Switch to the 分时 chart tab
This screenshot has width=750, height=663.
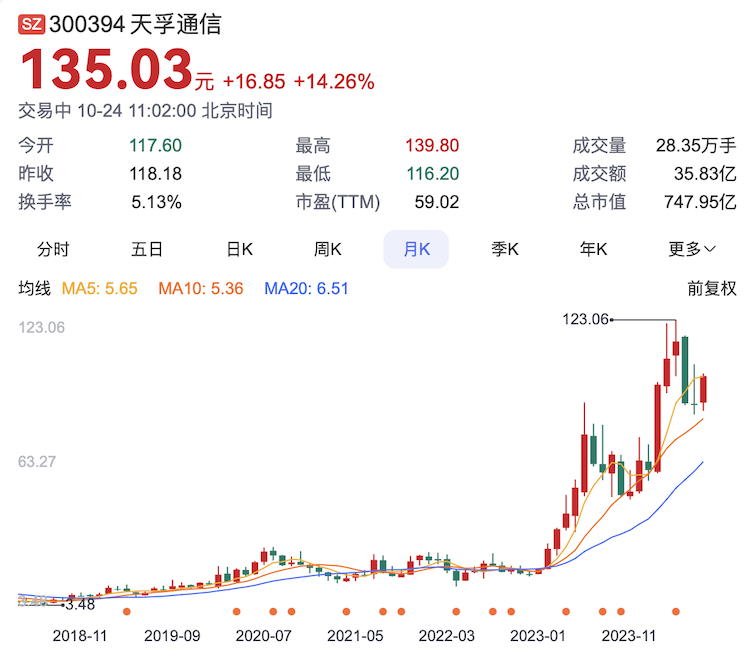[x=53, y=249]
